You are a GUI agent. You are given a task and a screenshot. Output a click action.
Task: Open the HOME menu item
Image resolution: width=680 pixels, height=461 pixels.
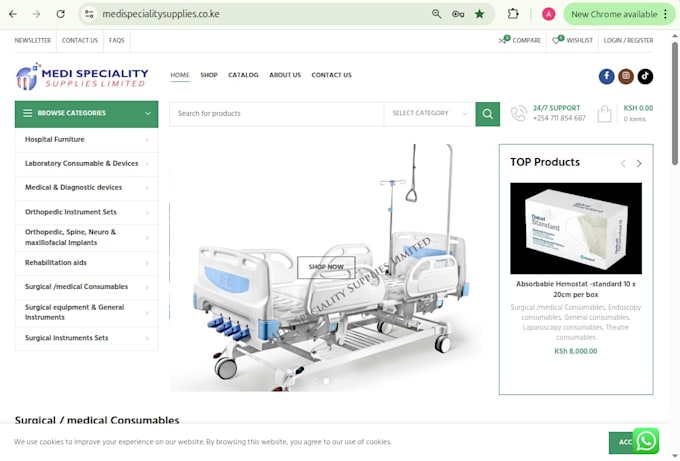[x=180, y=75]
